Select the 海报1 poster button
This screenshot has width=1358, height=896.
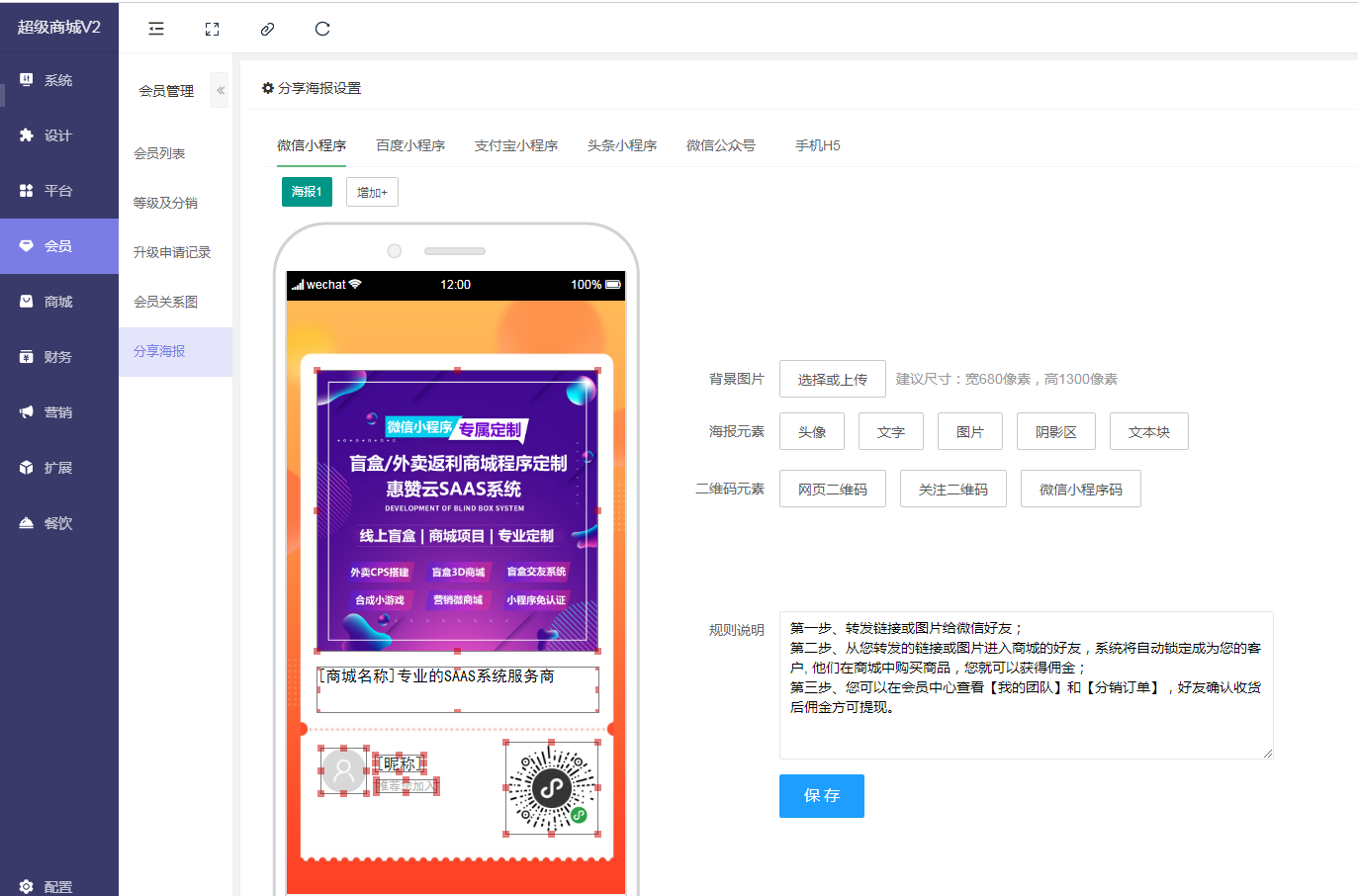[x=307, y=192]
